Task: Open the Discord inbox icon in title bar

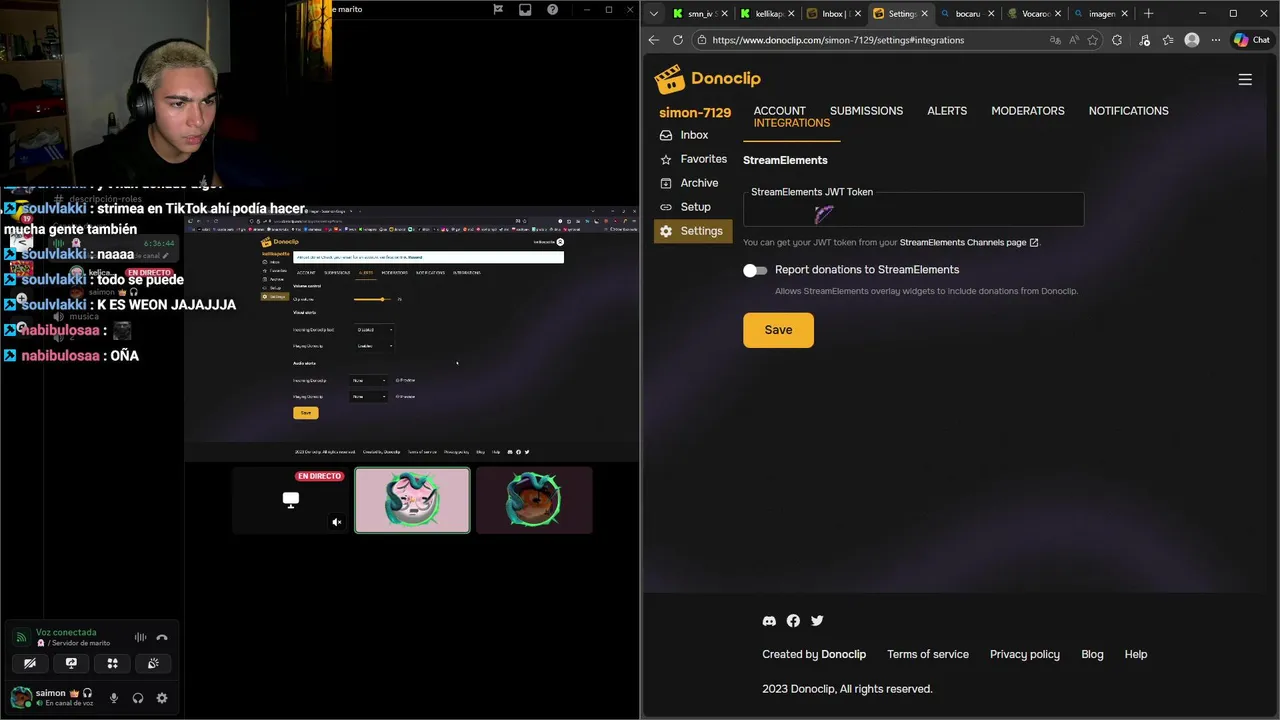Action: (525, 10)
